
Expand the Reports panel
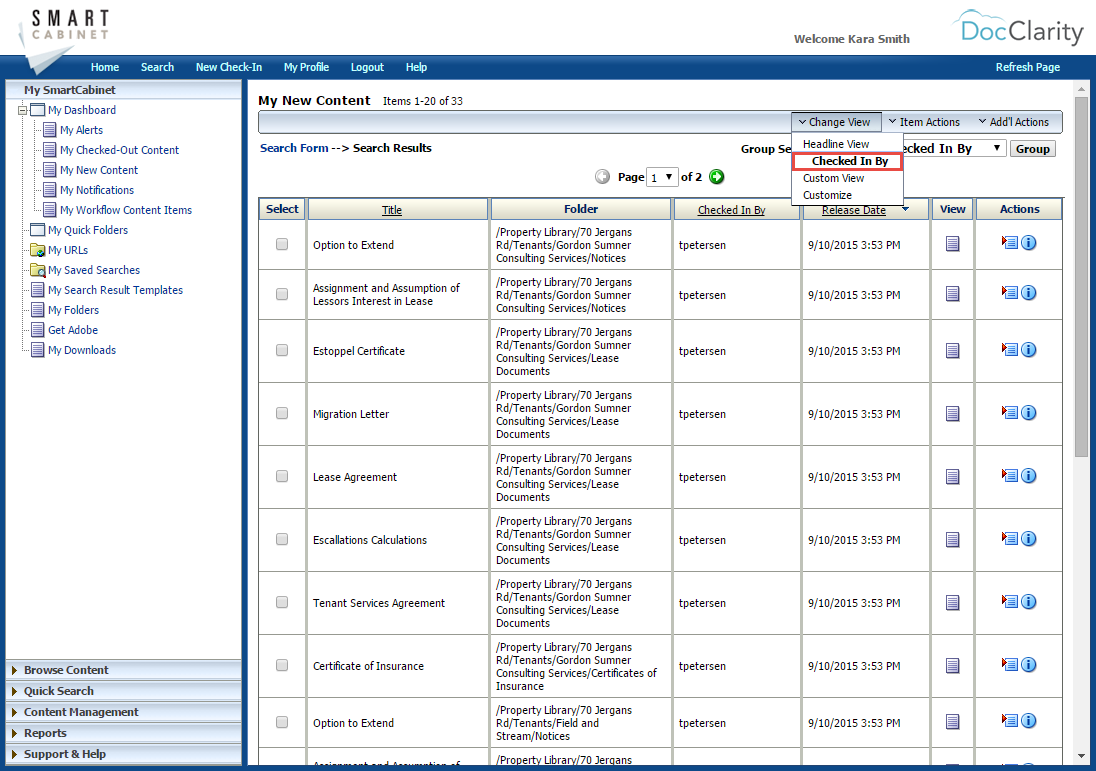coord(124,733)
